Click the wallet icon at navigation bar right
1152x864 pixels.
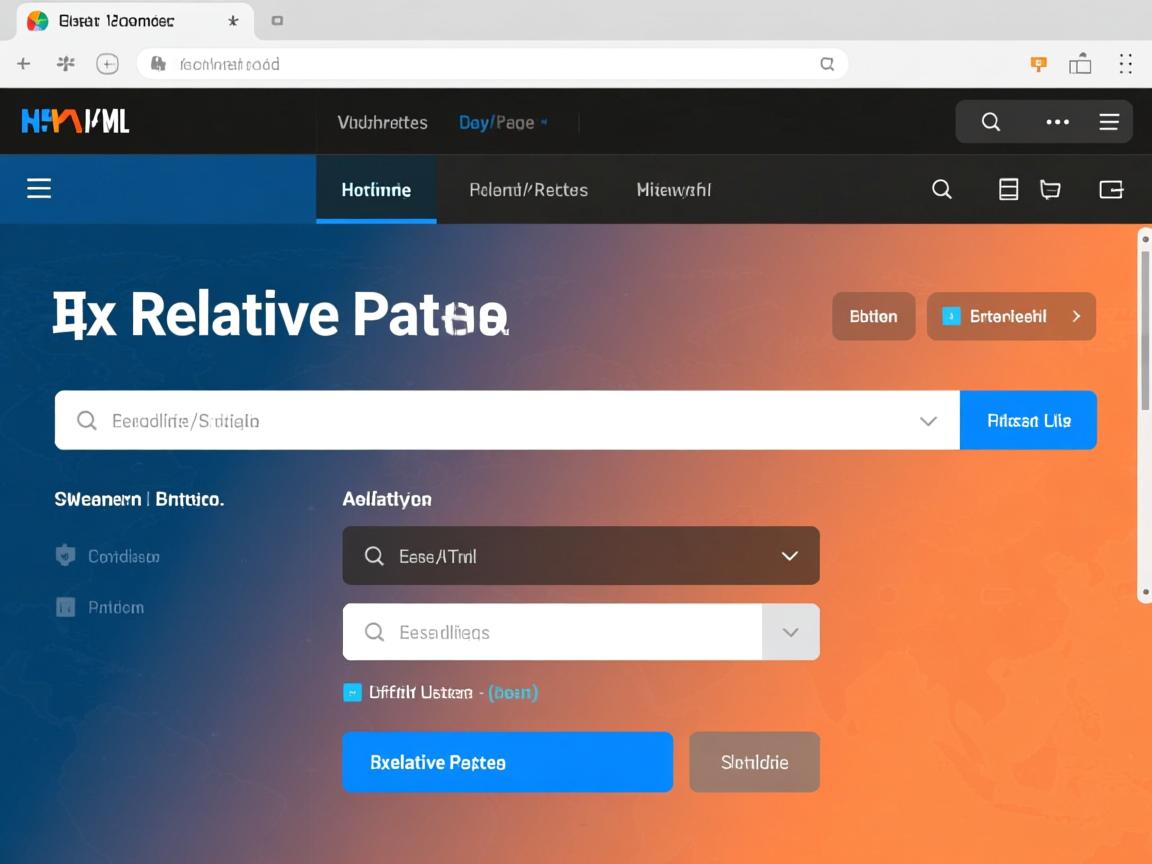coord(1111,190)
